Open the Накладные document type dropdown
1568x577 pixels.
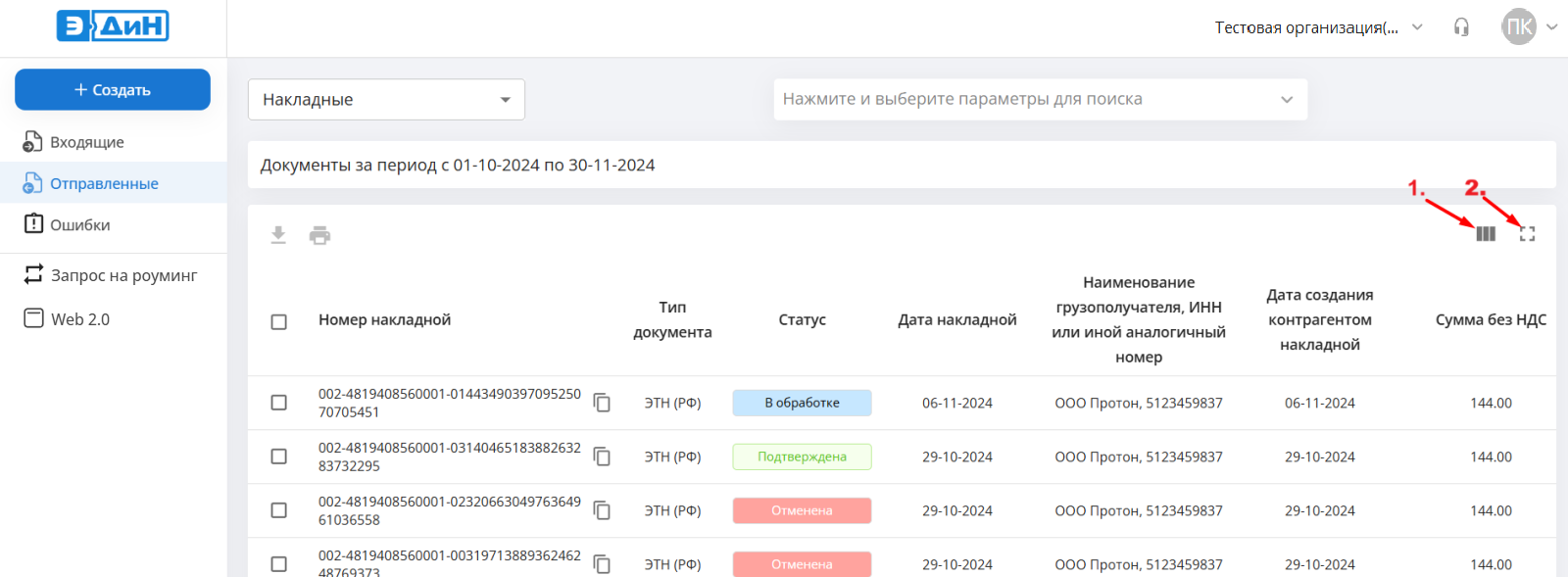[x=386, y=100]
